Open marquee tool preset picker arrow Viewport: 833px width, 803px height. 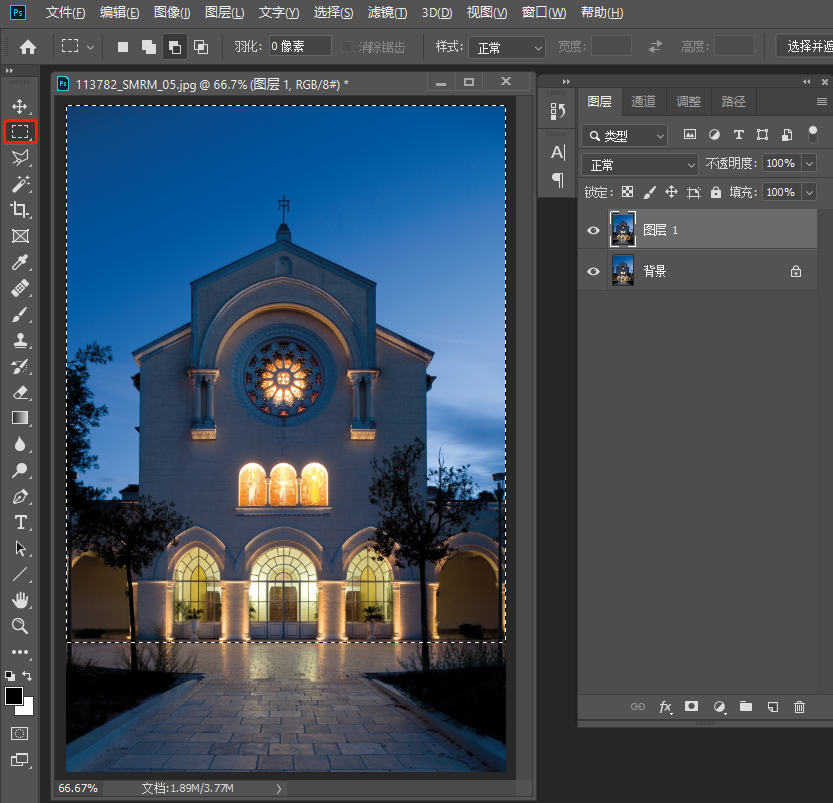[x=90, y=47]
